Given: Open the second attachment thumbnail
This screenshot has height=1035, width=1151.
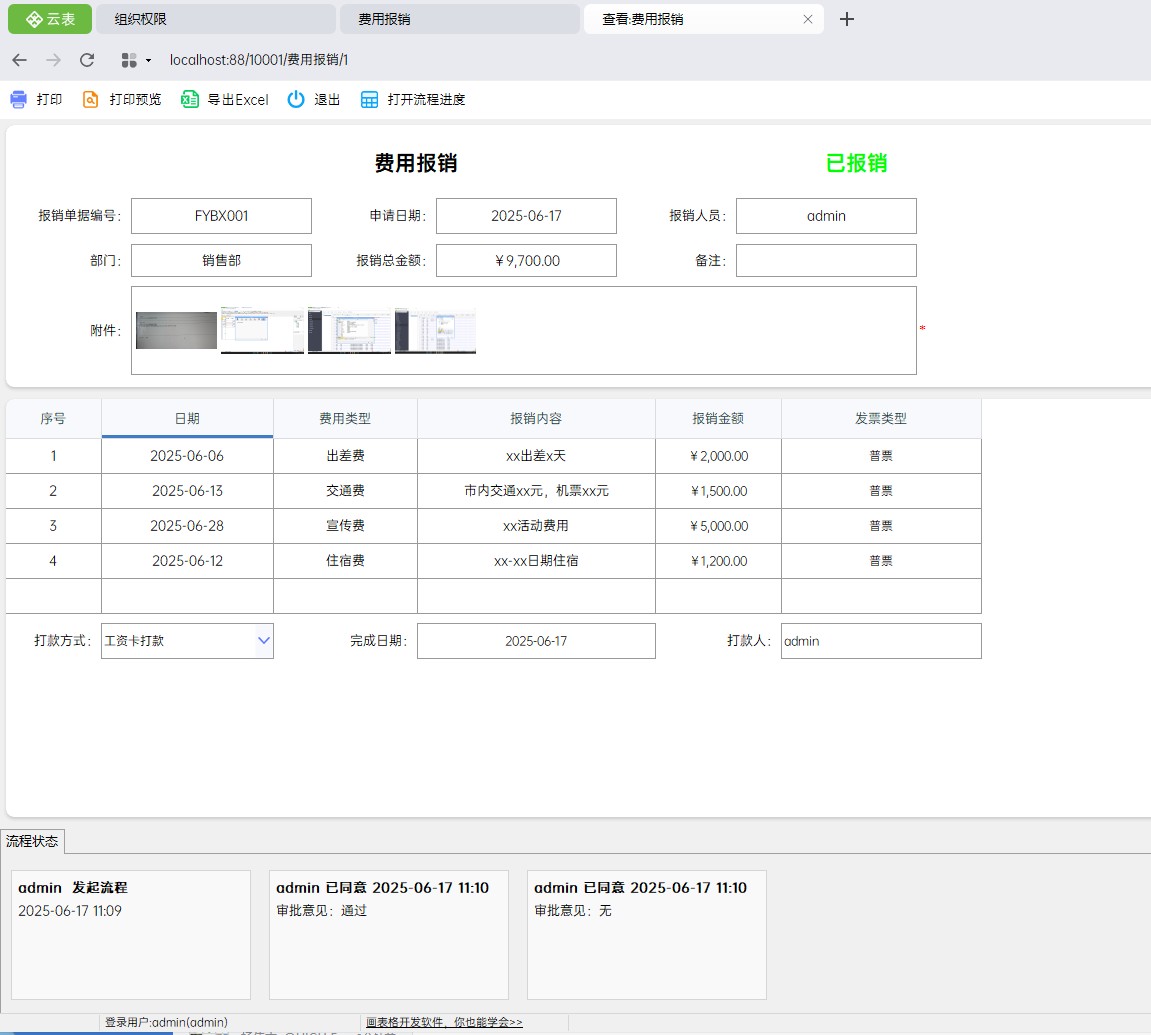Looking at the screenshot, I should tap(262, 330).
